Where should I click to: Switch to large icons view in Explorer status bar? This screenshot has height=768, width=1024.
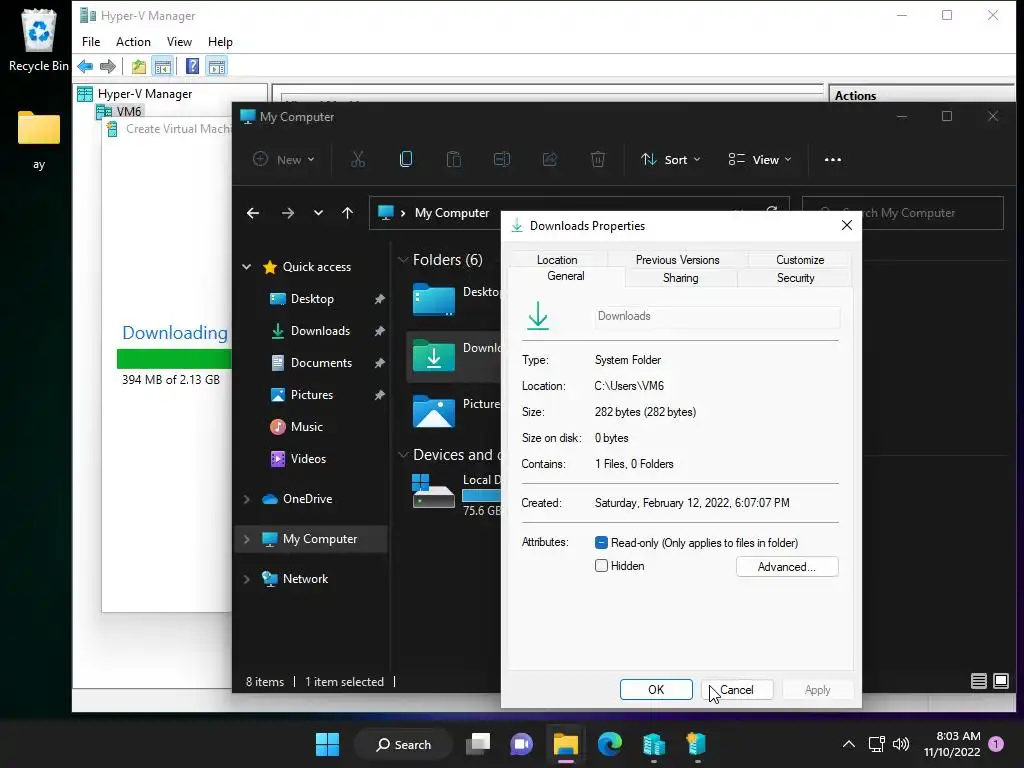click(1000, 681)
